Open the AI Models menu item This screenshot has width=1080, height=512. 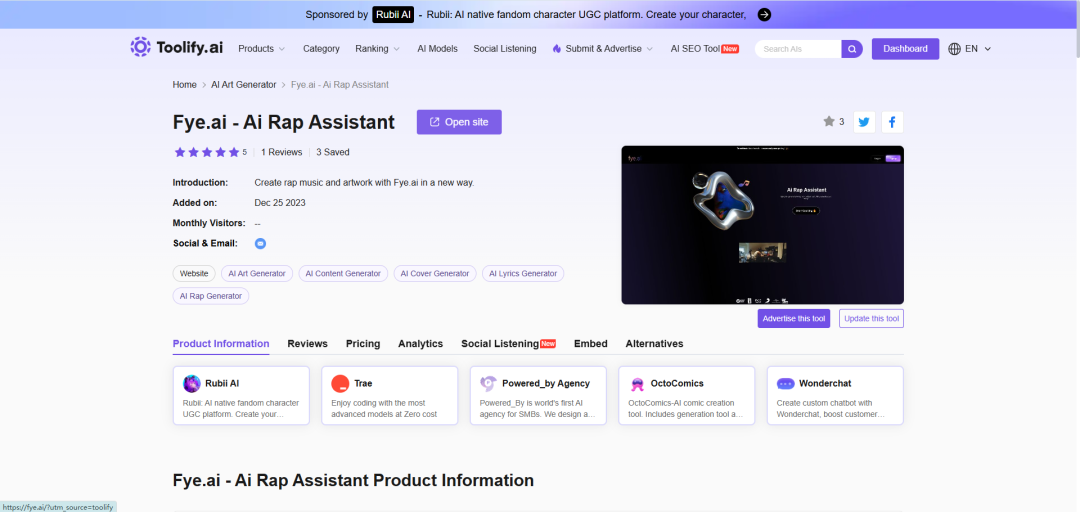pyautogui.click(x=437, y=49)
